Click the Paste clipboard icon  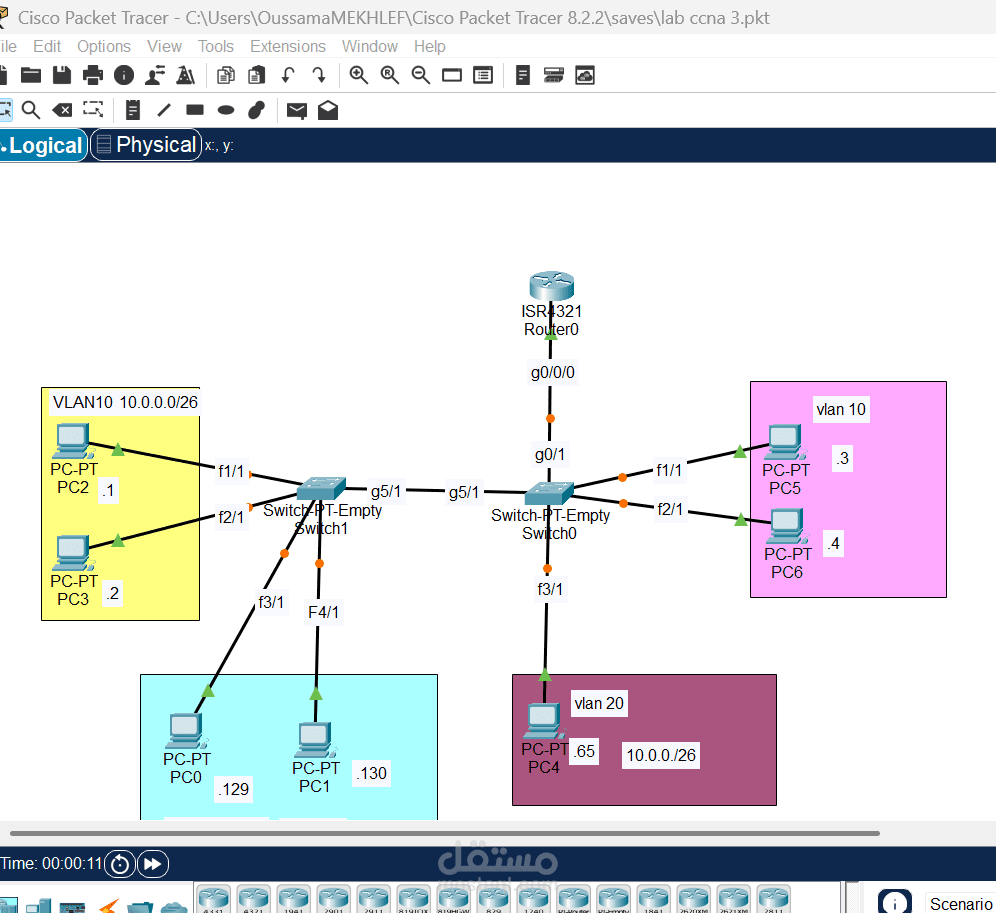(x=257, y=75)
